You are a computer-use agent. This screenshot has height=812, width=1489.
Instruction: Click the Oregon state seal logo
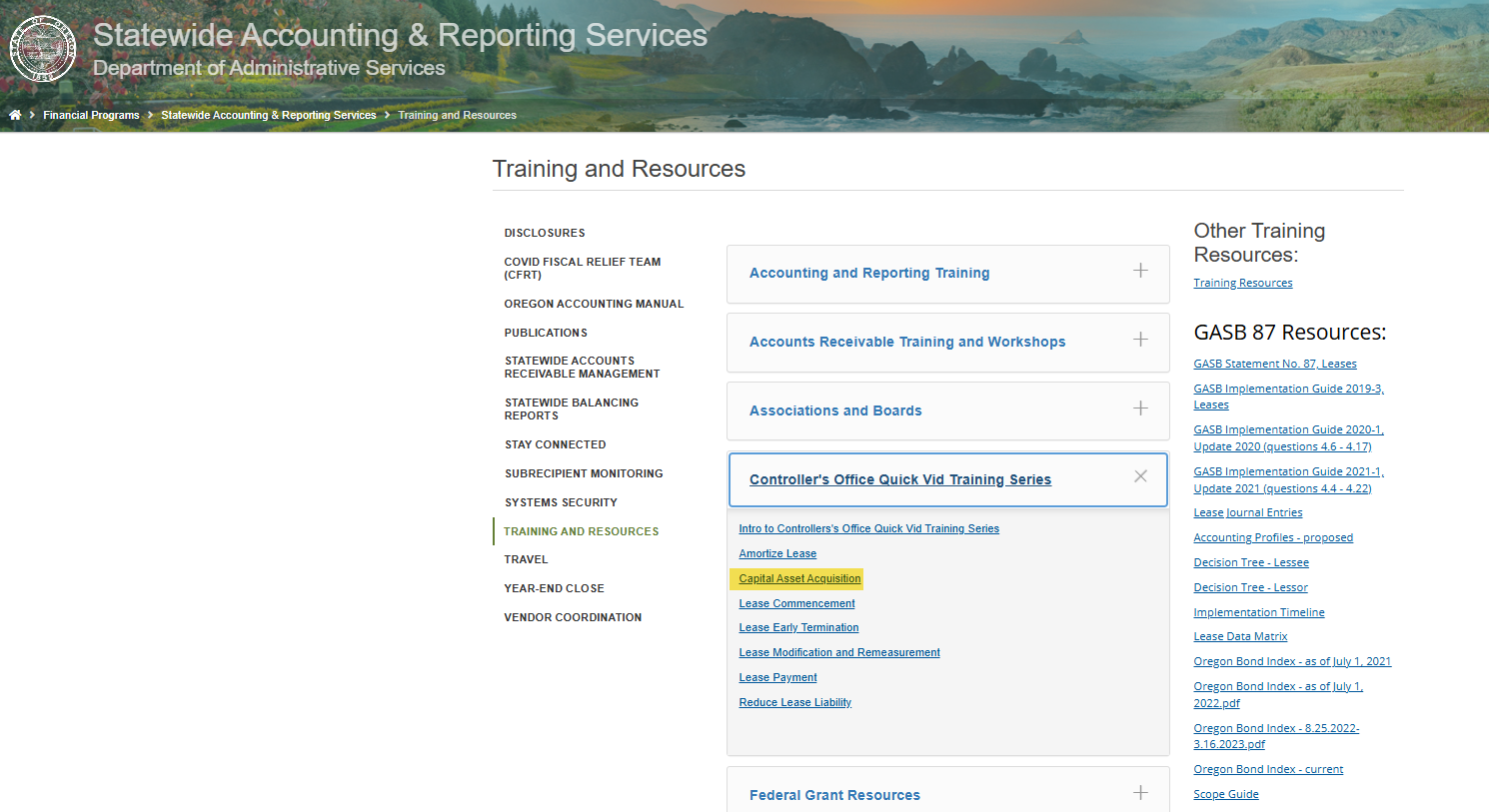(x=43, y=49)
